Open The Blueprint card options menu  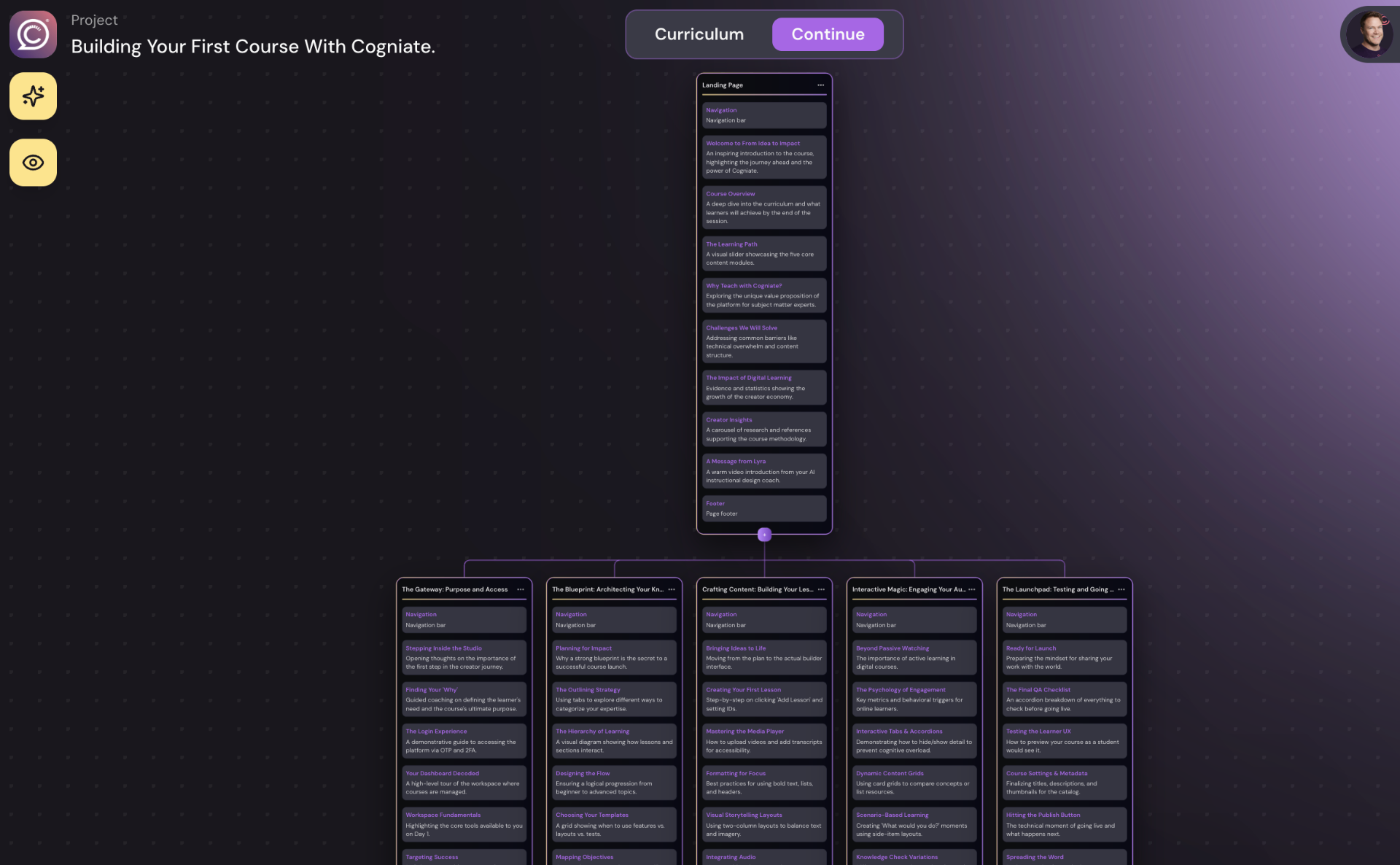(x=672, y=589)
